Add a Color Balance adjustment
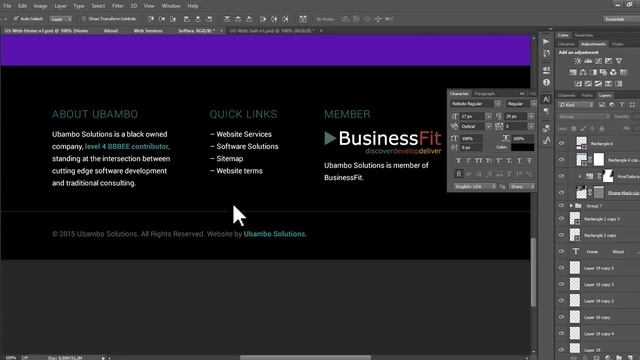The width and height of the screenshot is (640, 360). coord(583,72)
